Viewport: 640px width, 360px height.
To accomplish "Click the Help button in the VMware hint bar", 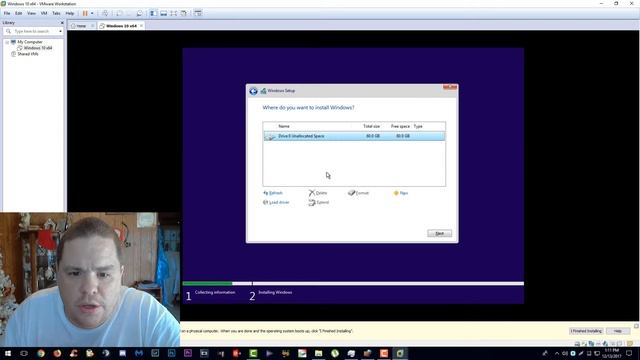I will click(618, 331).
